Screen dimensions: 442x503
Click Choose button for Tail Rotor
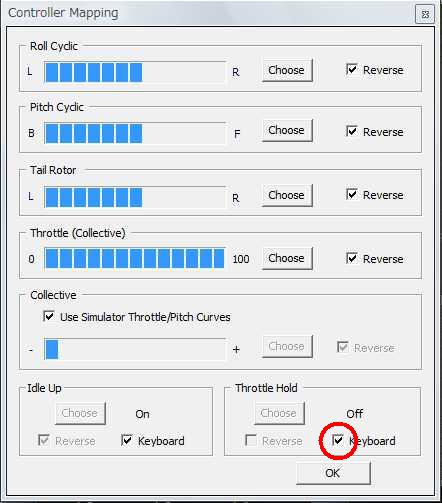point(287,195)
